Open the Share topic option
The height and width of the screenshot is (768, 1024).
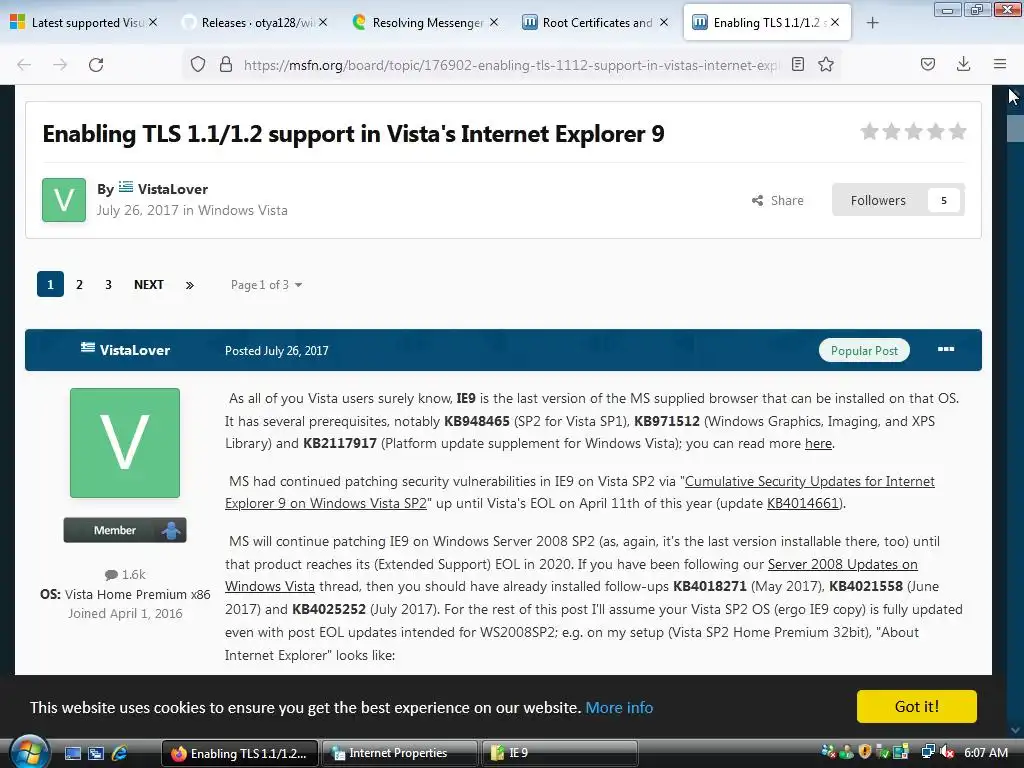[778, 200]
